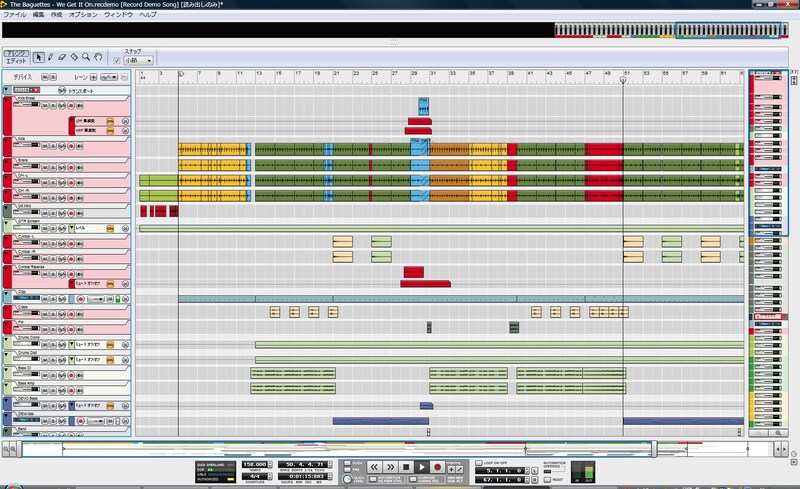This screenshot has height=489, width=800.
Task: Open the ファイル menu
Action: (x=15, y=15)
